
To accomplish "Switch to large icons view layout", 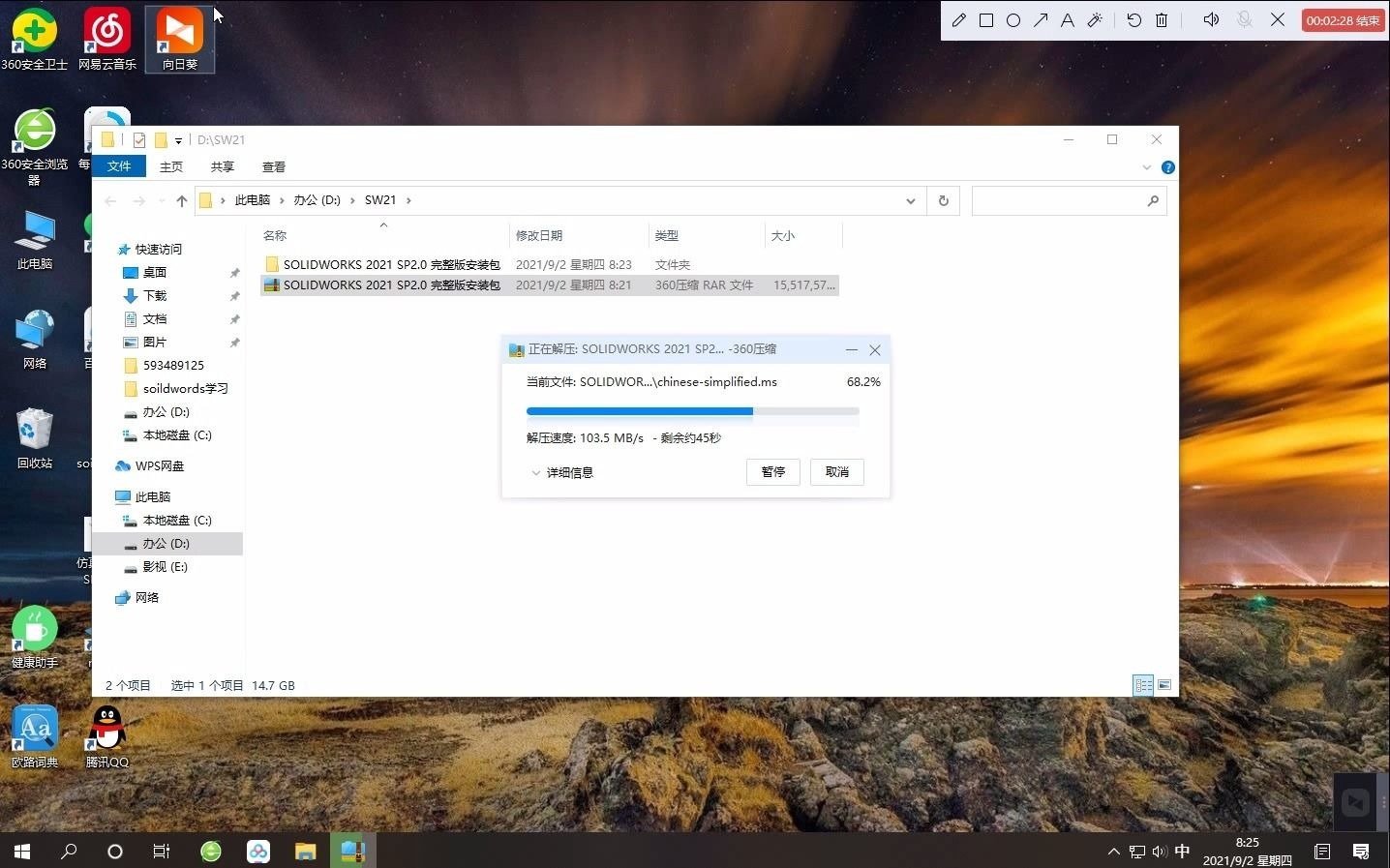I will click(x=1164, y=685).
